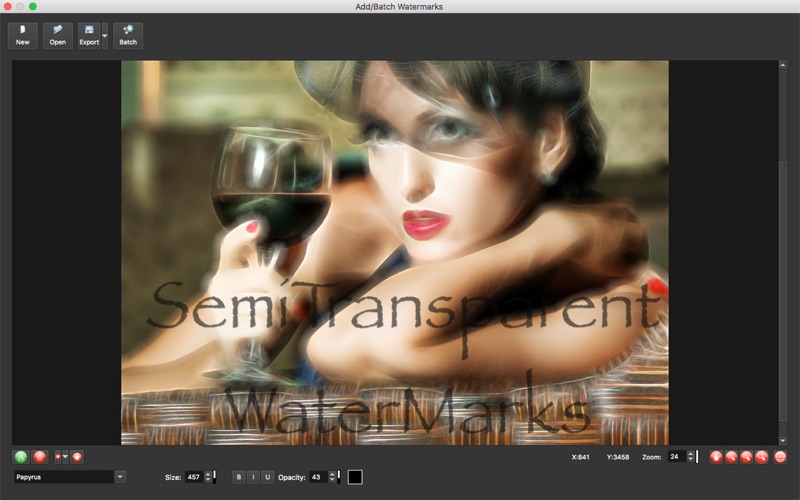Click the X:841 coordinate readout

pos(581,457)
